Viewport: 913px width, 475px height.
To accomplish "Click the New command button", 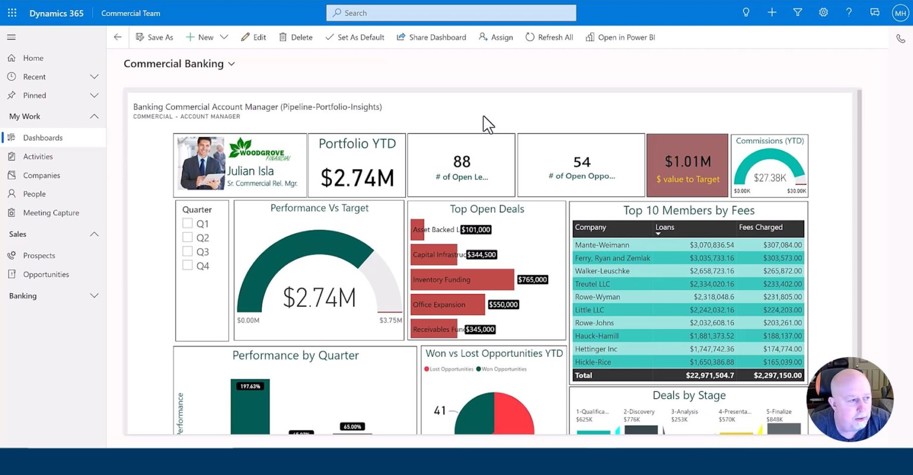I will pyautogui.click(x=200, y=37).
